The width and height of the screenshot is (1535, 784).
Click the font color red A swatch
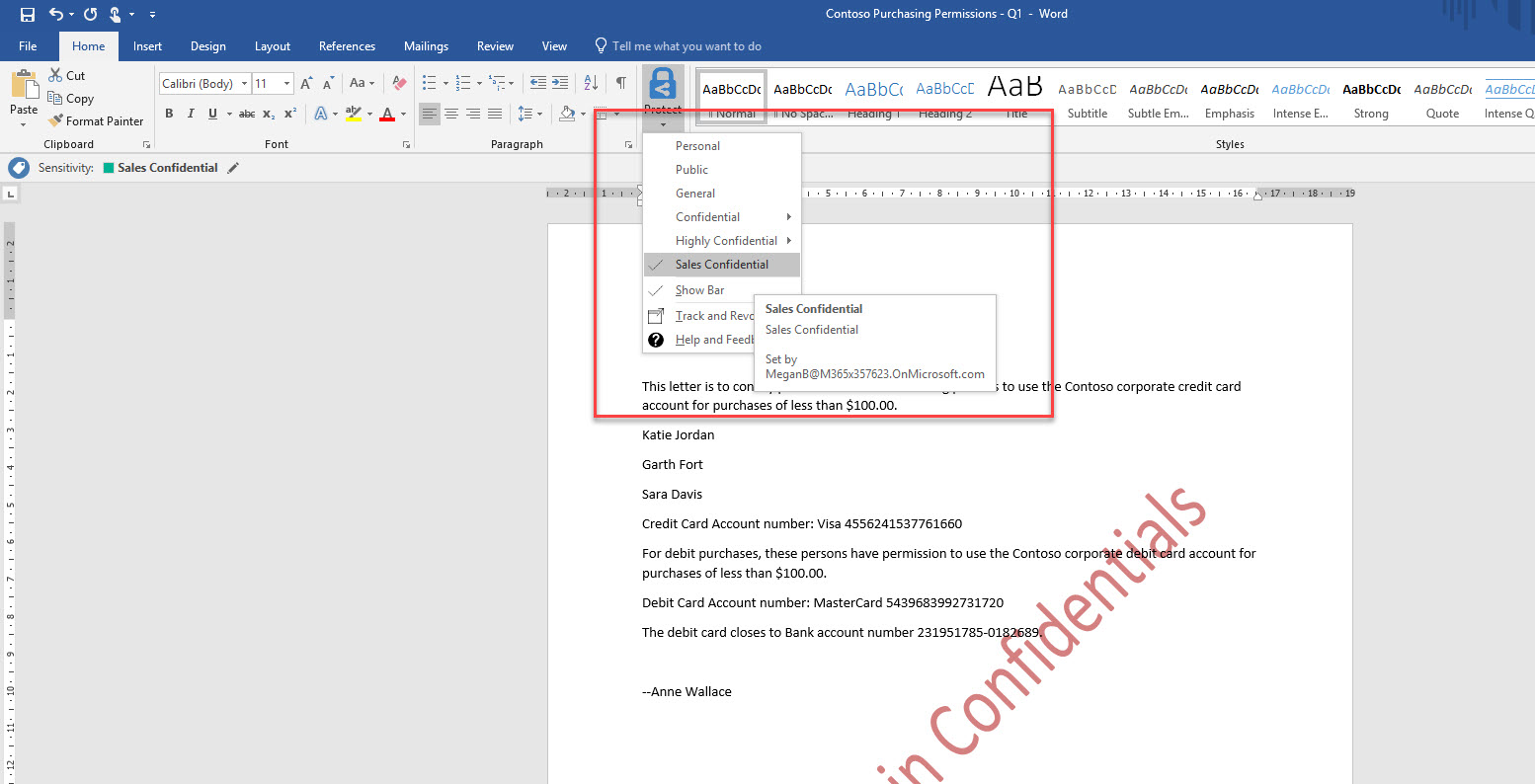[x=387, y=114]
